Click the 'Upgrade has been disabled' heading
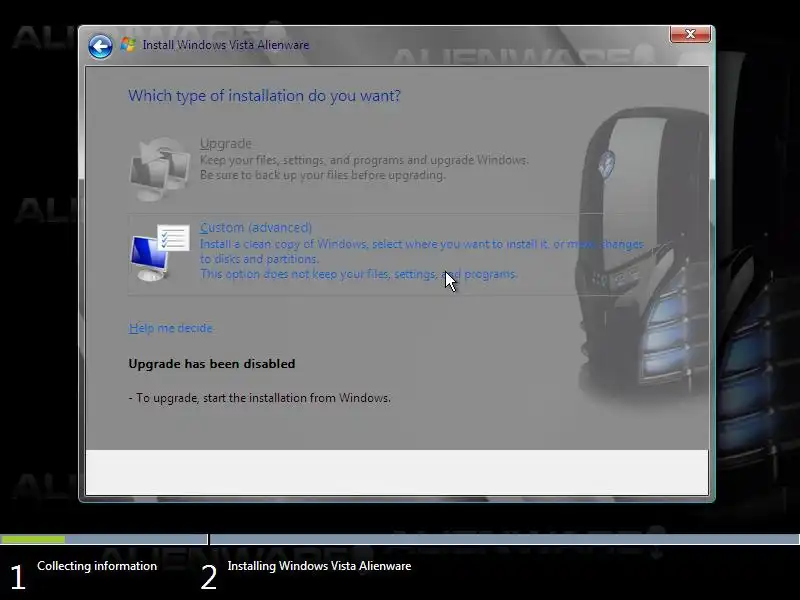Image resolution: width=800 pixels, height=600 pixels. pyautogui.click(x=212, y=364)
